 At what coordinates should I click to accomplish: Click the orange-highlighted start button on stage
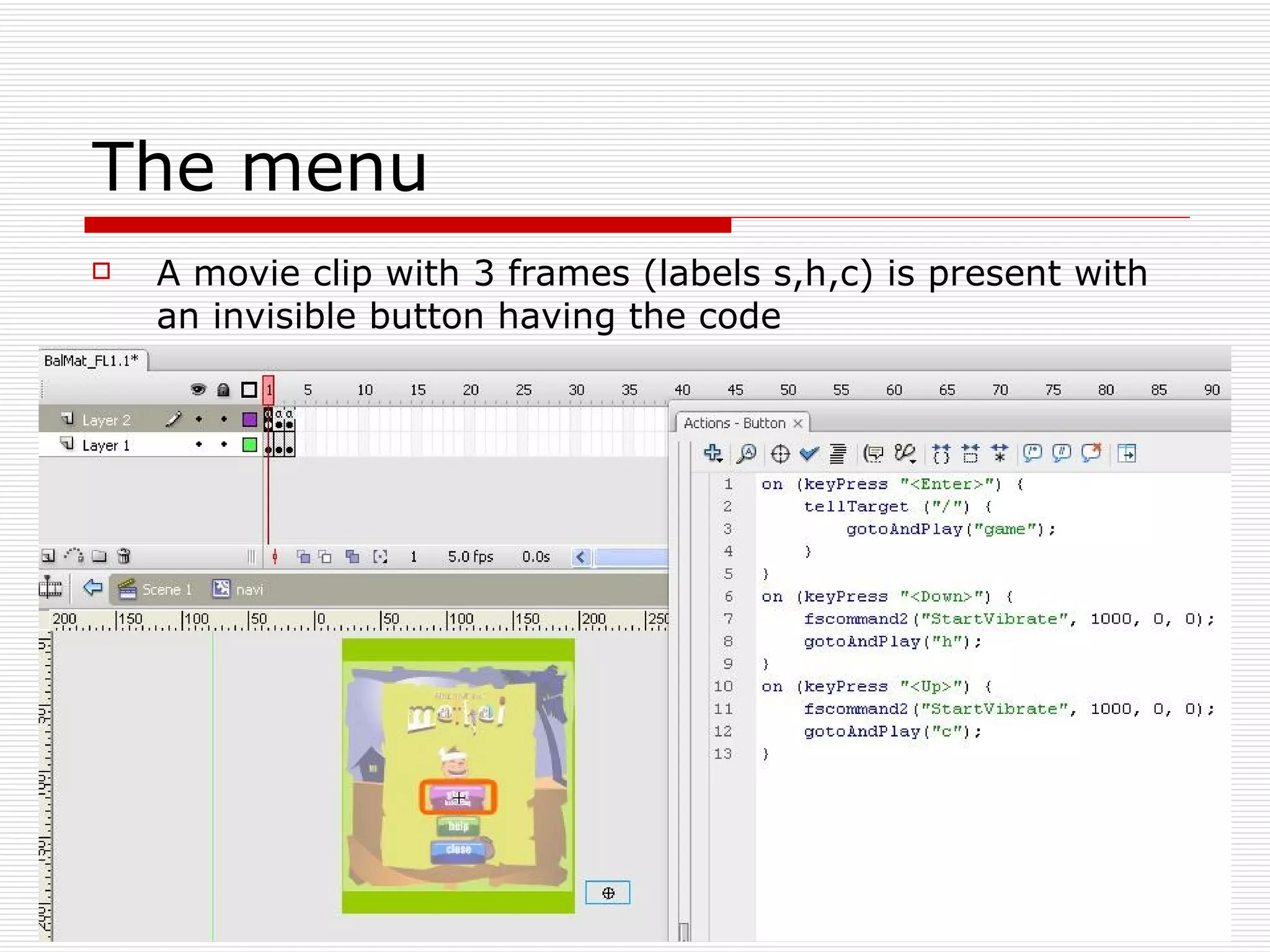tap(458, 797)
